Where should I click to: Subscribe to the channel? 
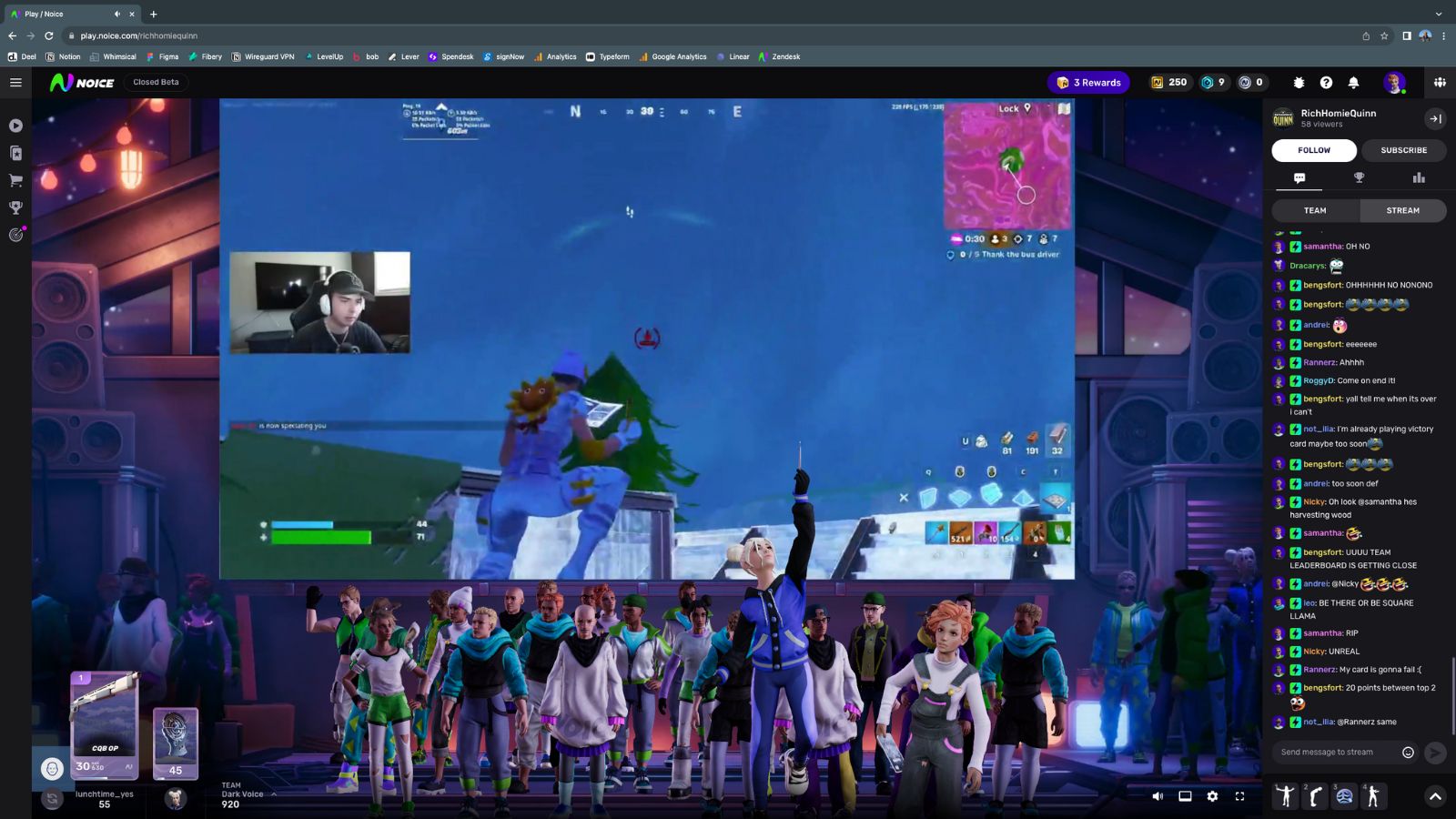pos(1404,150)
